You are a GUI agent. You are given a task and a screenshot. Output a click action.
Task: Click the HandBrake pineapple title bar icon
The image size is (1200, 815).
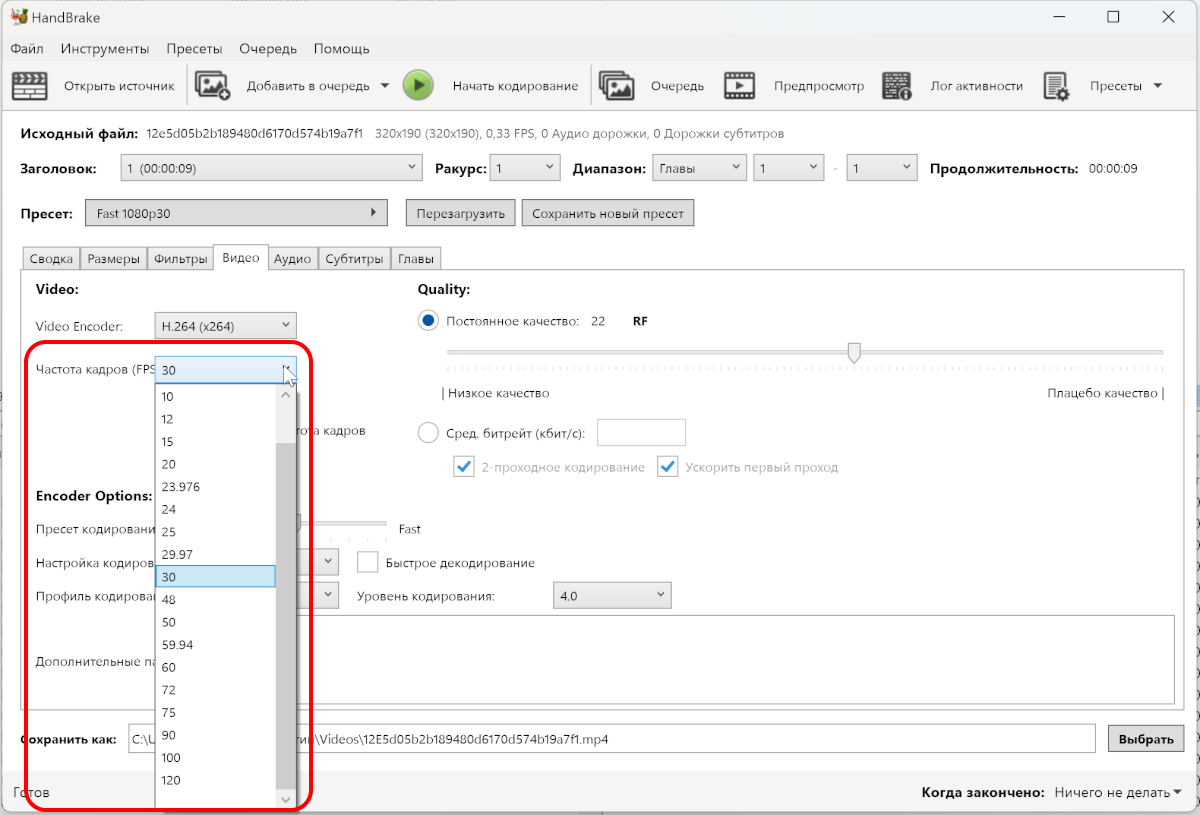[x=19, y=17]
